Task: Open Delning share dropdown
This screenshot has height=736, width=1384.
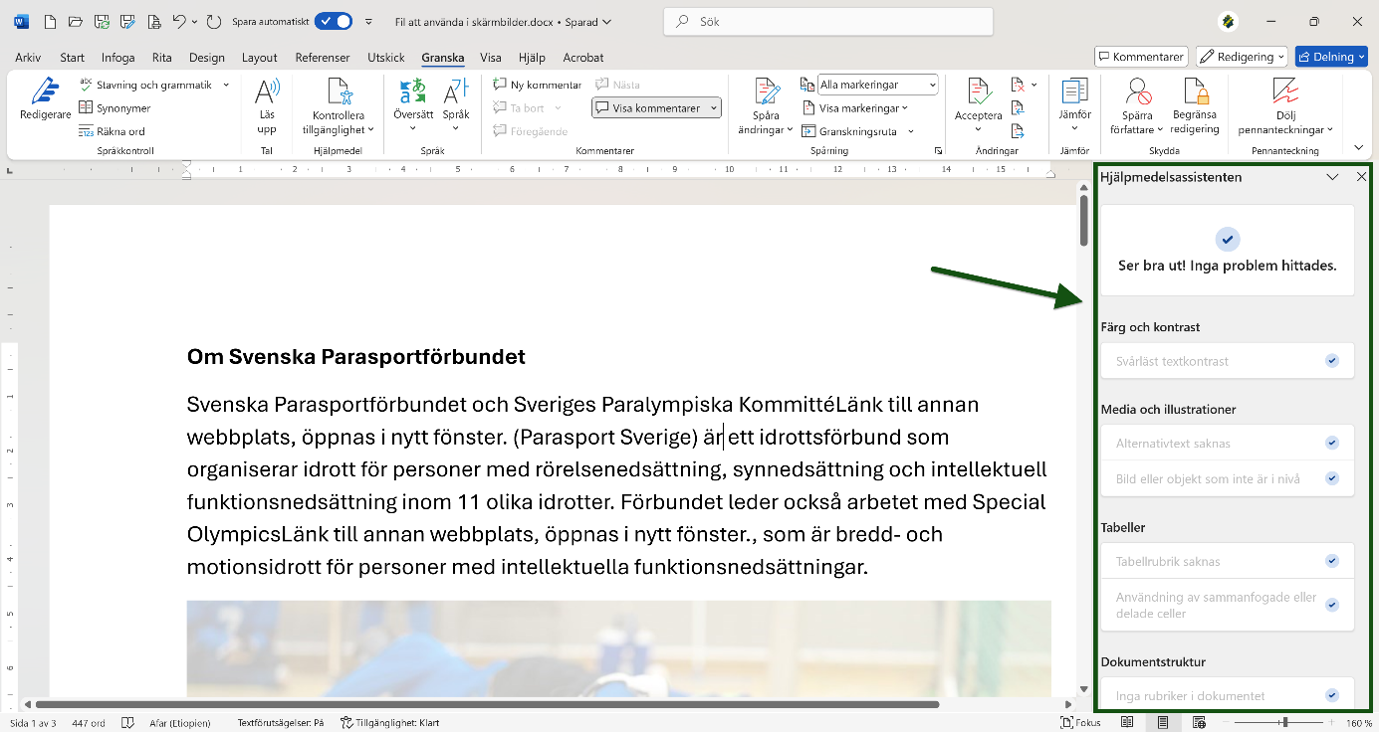Action: [x=1330, y=57]
